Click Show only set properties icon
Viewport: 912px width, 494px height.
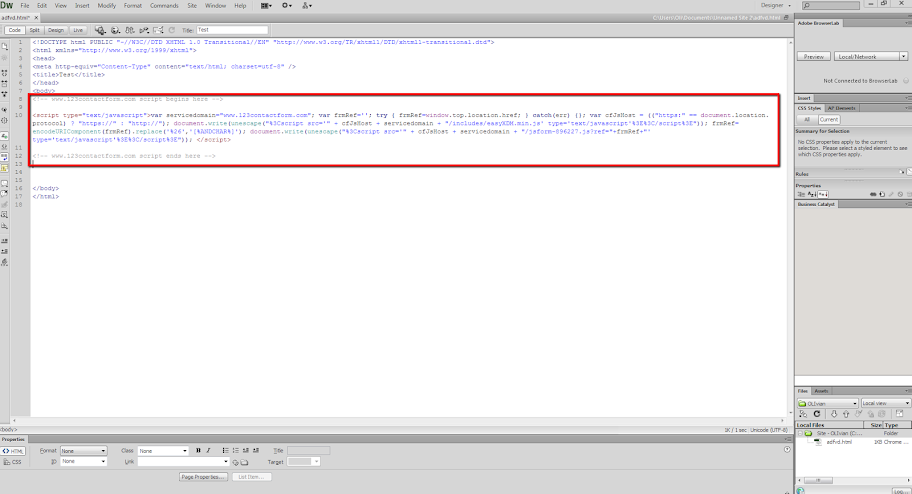823,194
